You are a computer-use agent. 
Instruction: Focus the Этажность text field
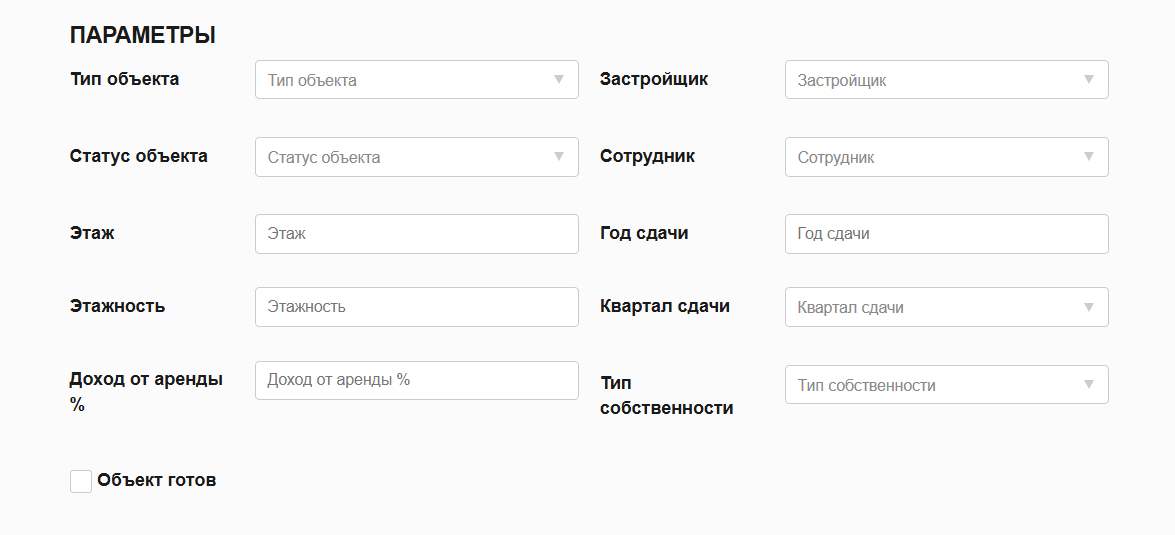click(416, 307)
